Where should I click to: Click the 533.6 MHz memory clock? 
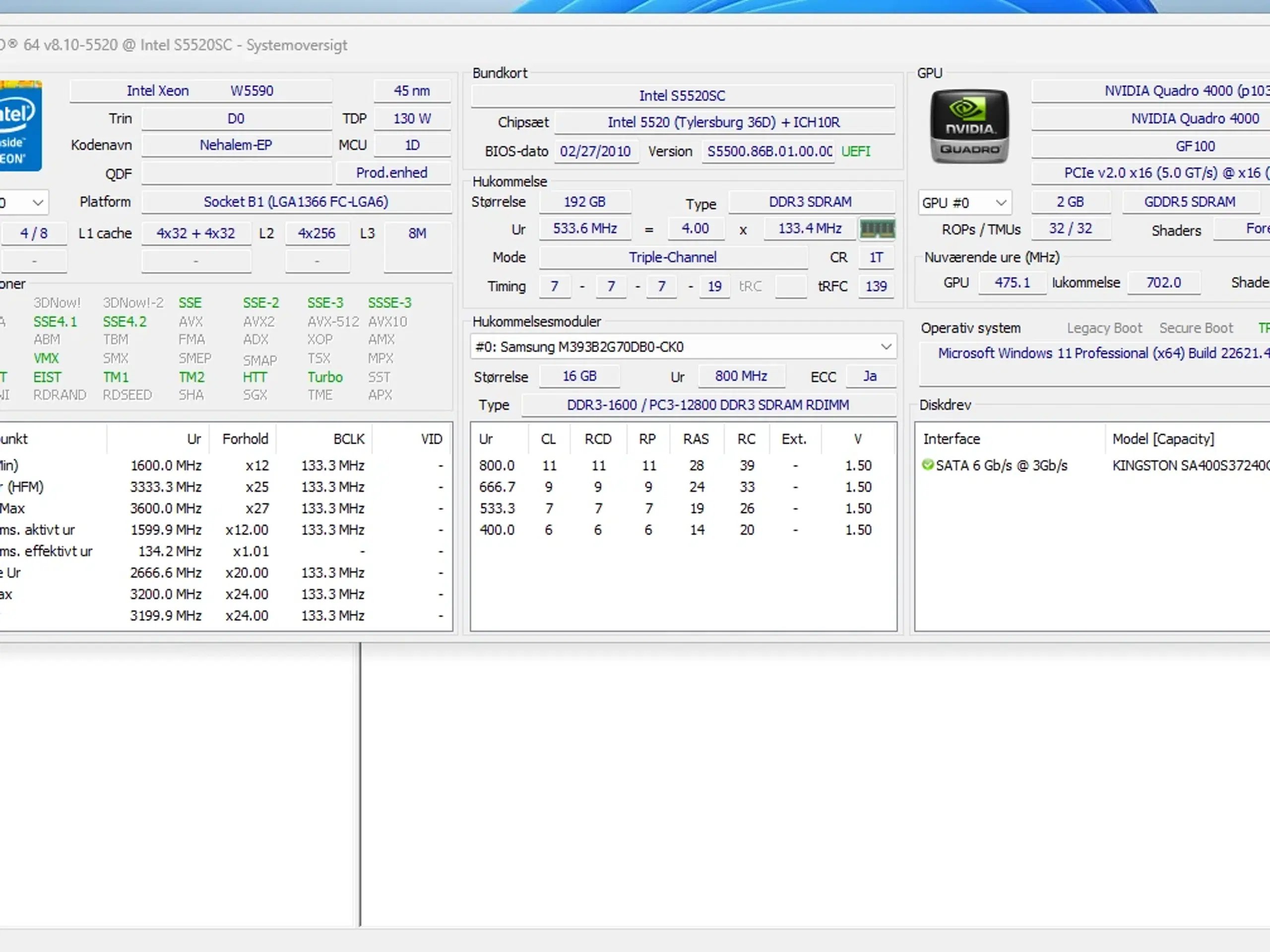(584, 229)
